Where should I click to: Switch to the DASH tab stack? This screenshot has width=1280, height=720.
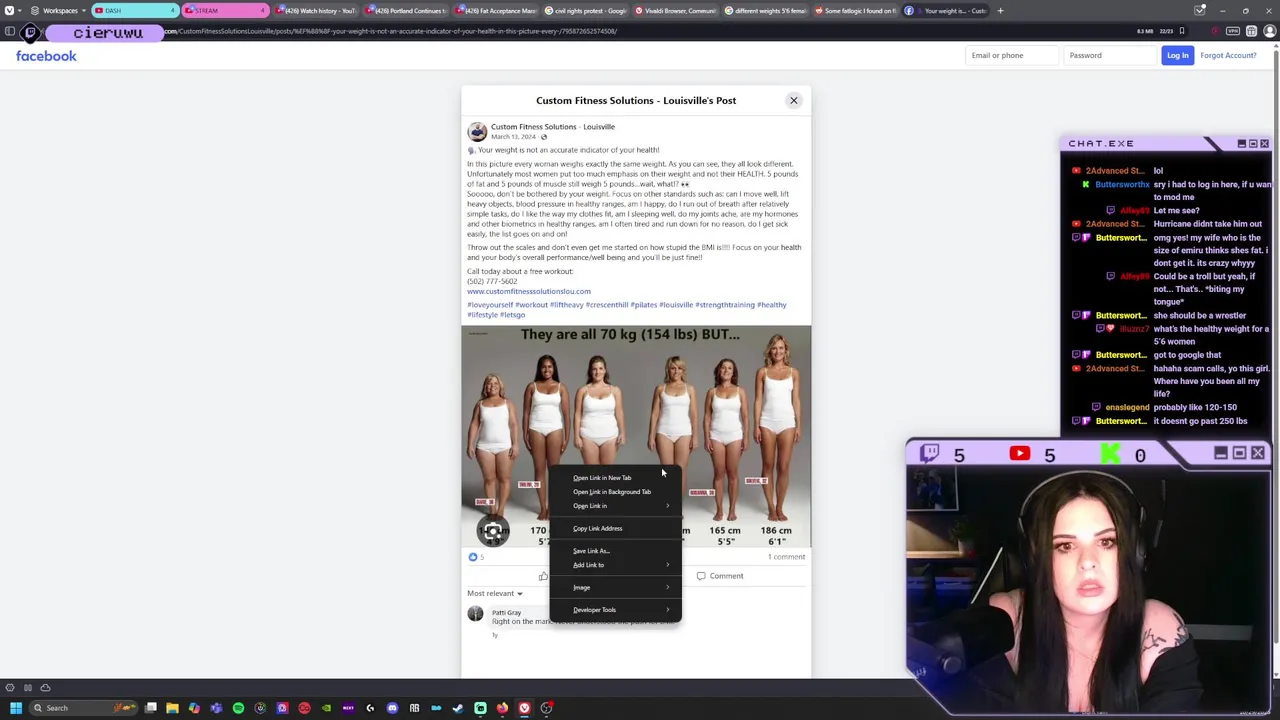point(135,11)
